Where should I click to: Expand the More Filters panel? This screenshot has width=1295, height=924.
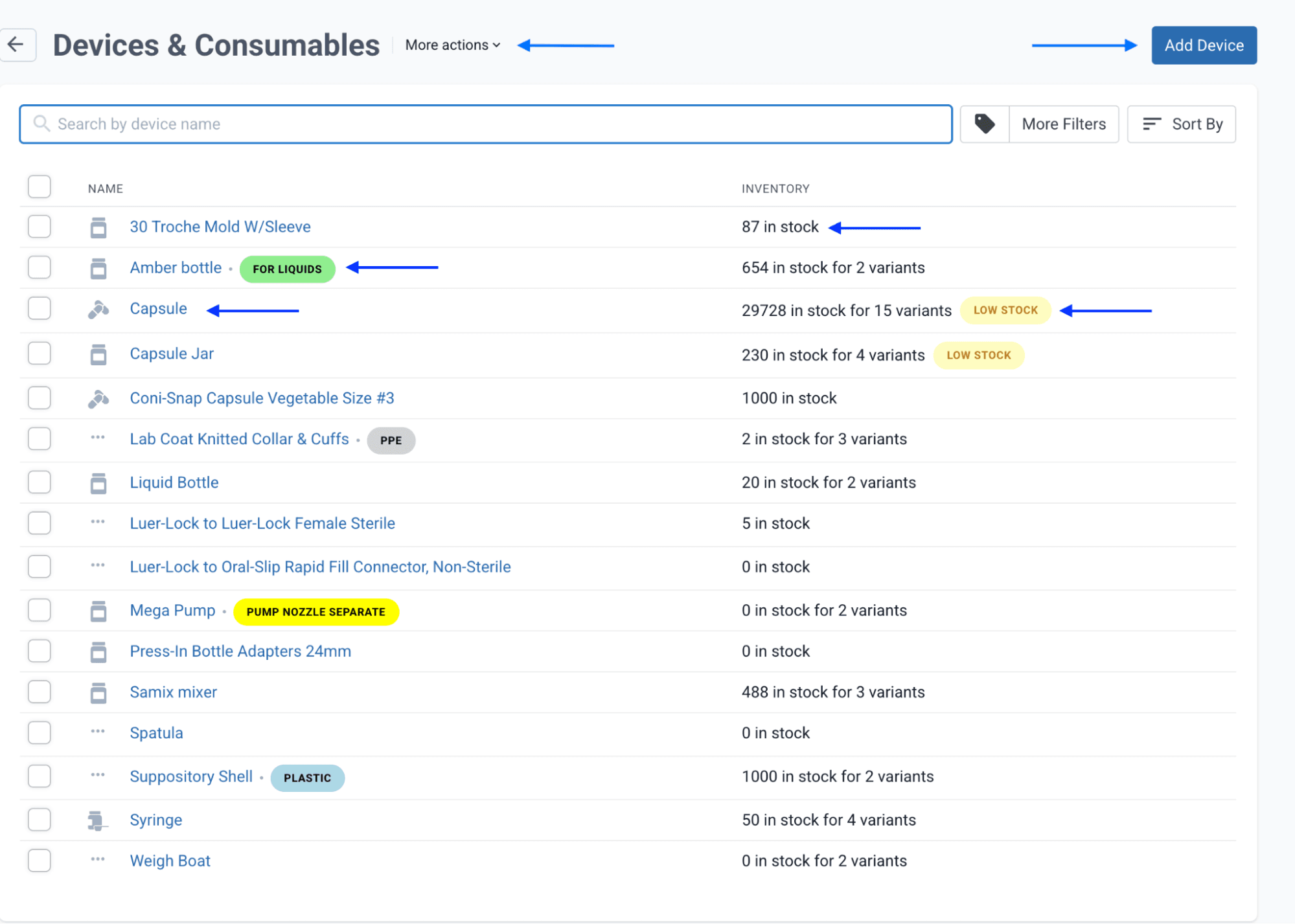1064,124
